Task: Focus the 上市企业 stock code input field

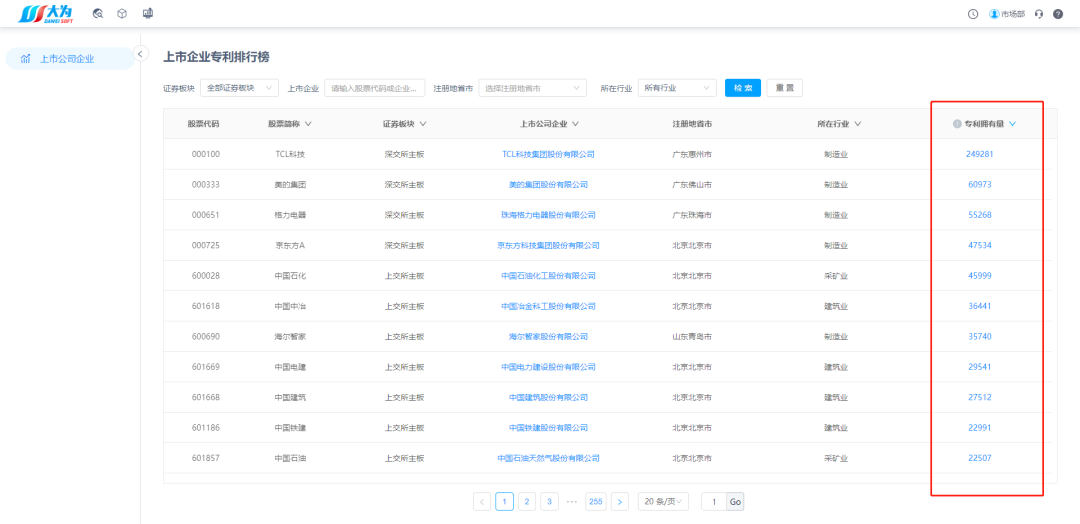Action: tap(375, 88)
